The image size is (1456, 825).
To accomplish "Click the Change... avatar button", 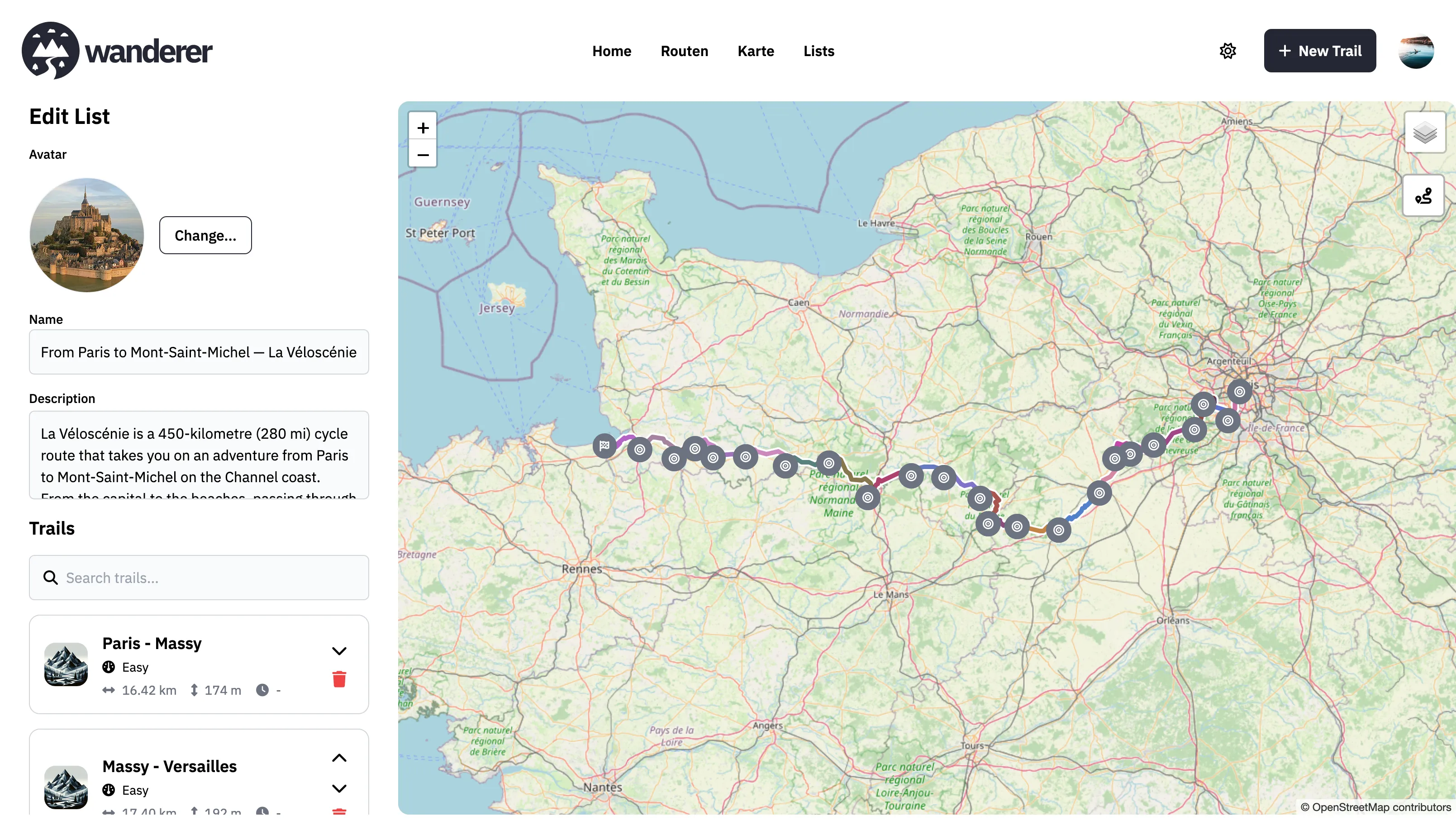I will 205,235.
